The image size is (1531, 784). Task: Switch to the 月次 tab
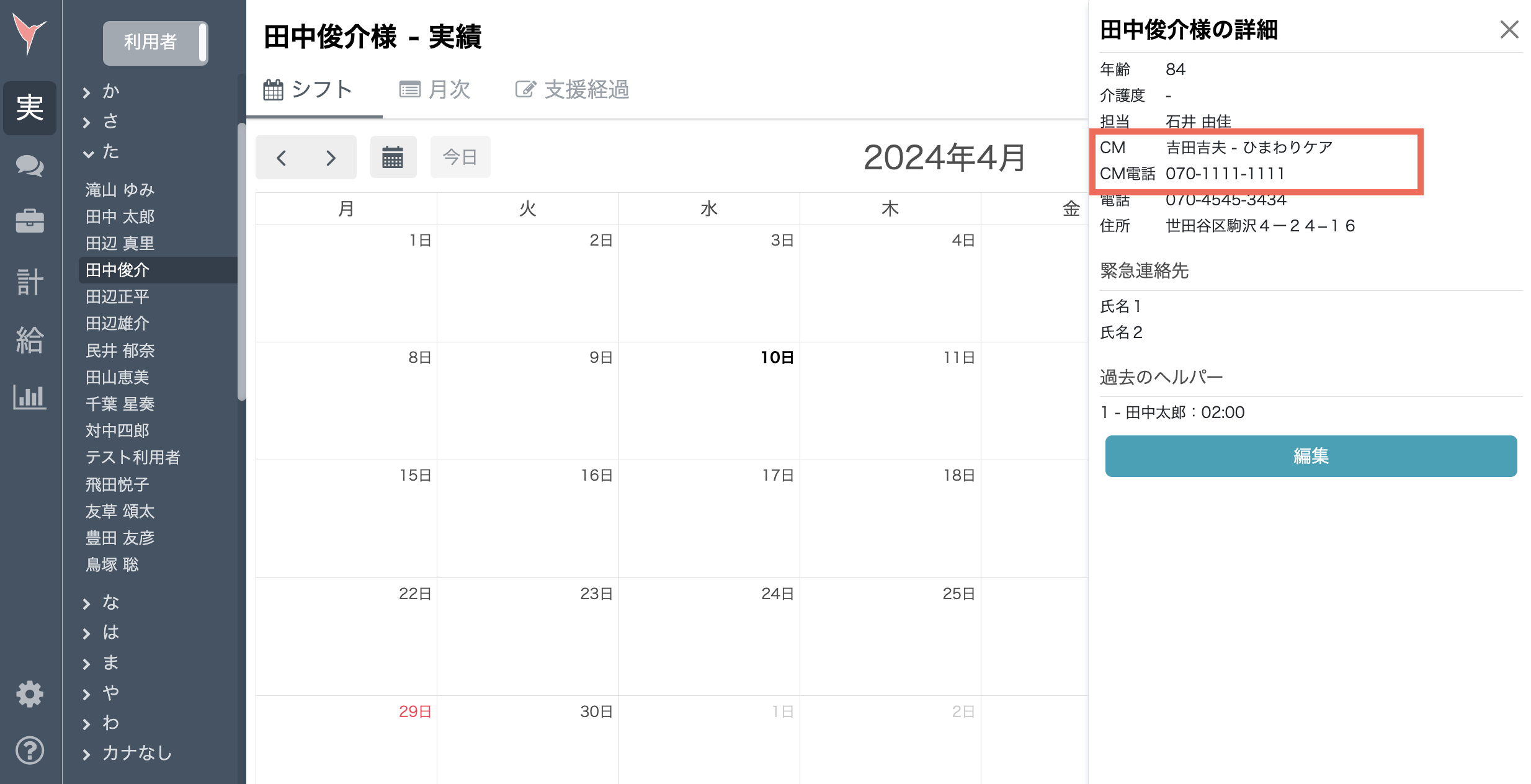click(x=435, y=90)
